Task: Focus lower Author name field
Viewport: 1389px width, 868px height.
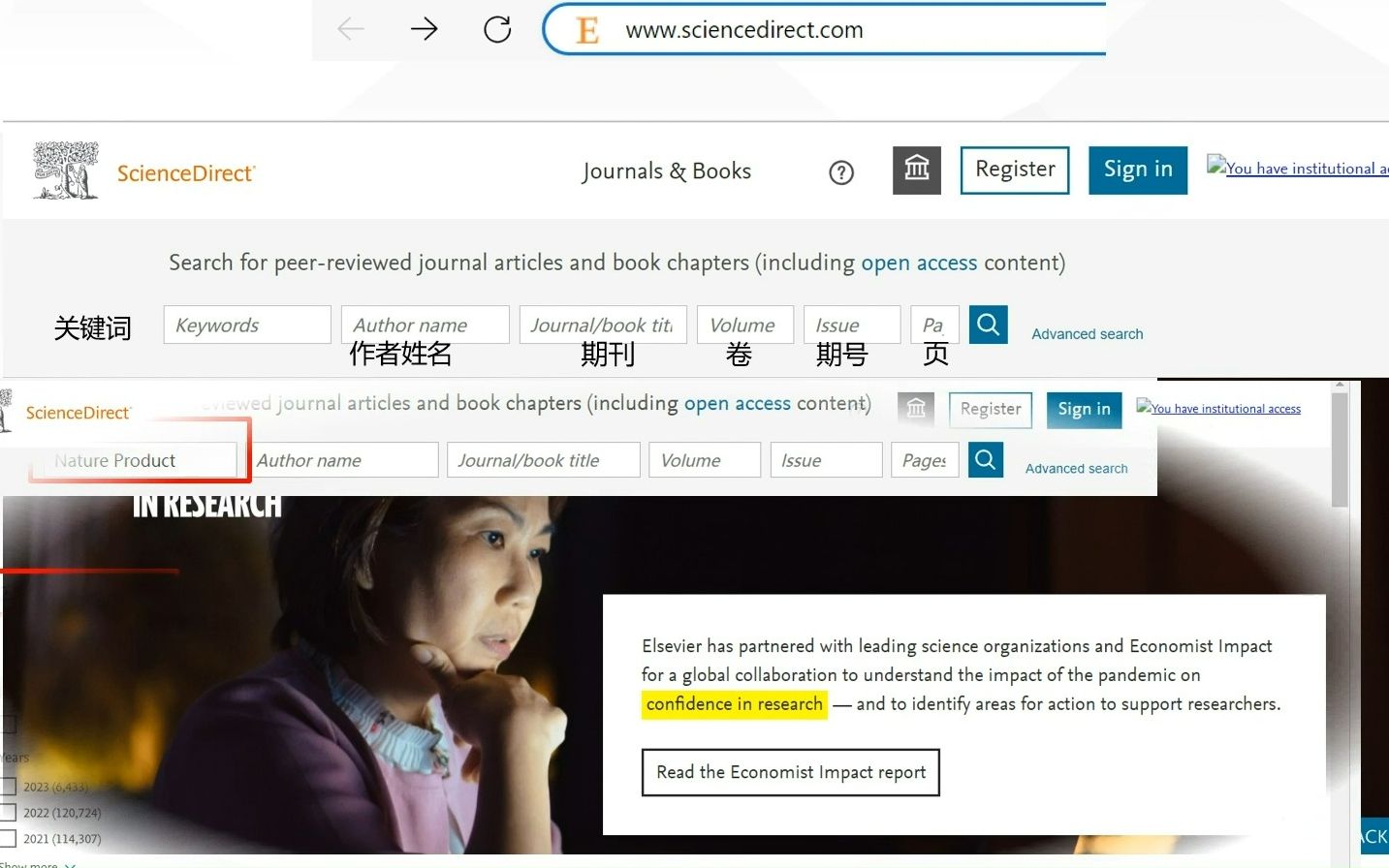Action: [x=342, y=460]
